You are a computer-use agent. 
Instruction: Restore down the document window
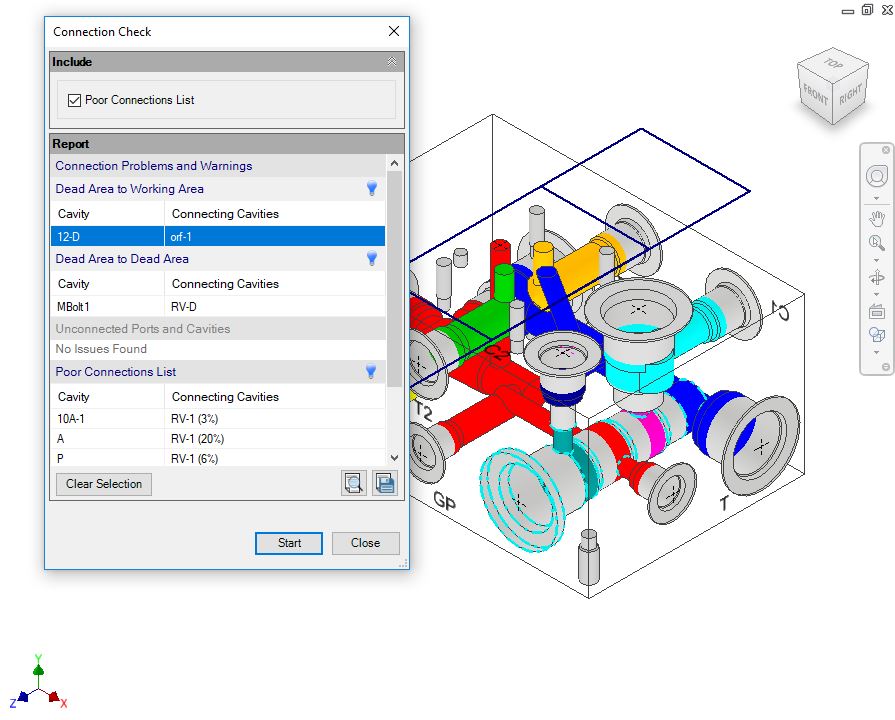[x=867, y=10]
